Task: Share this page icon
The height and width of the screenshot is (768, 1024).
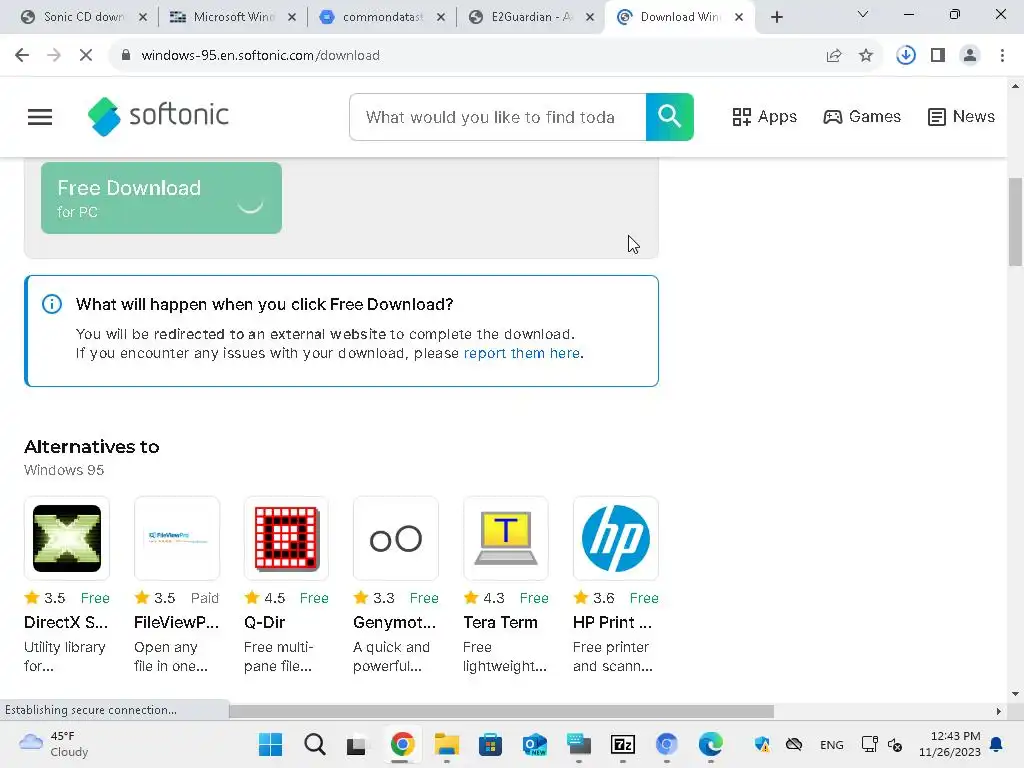Action: click(834, 56)
